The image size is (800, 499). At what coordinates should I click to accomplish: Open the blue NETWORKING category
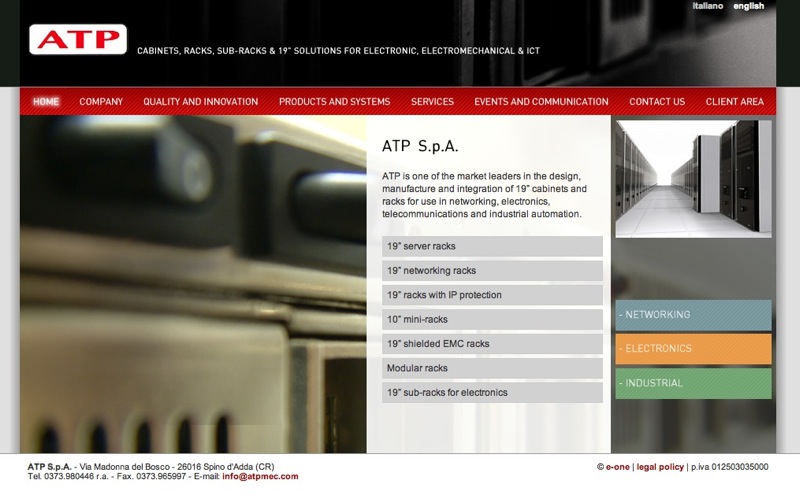pyautogui.click(x=693, y=315)
